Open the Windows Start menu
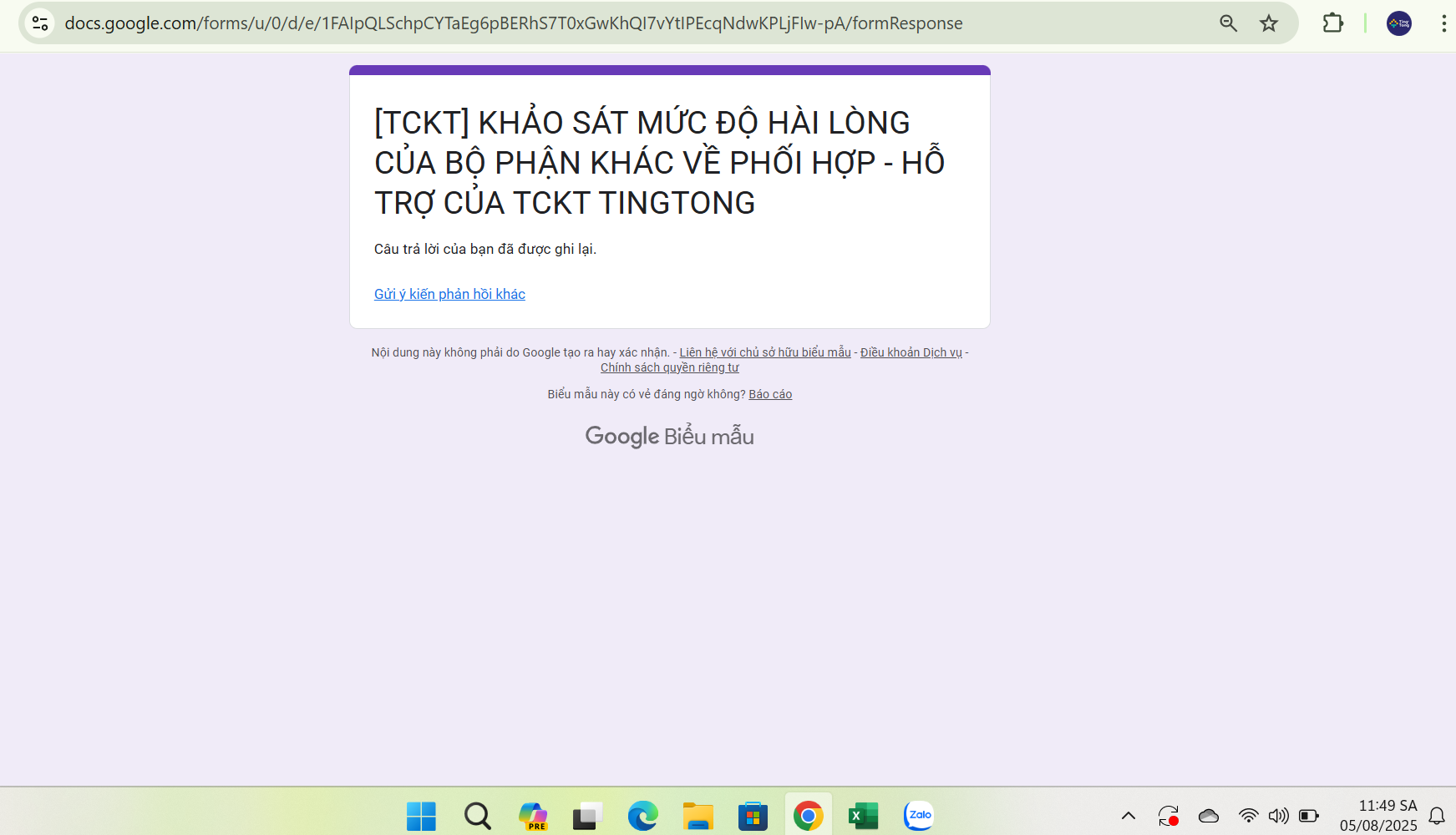The height and width of the screenshot is (835, 1456). point(421,816)
